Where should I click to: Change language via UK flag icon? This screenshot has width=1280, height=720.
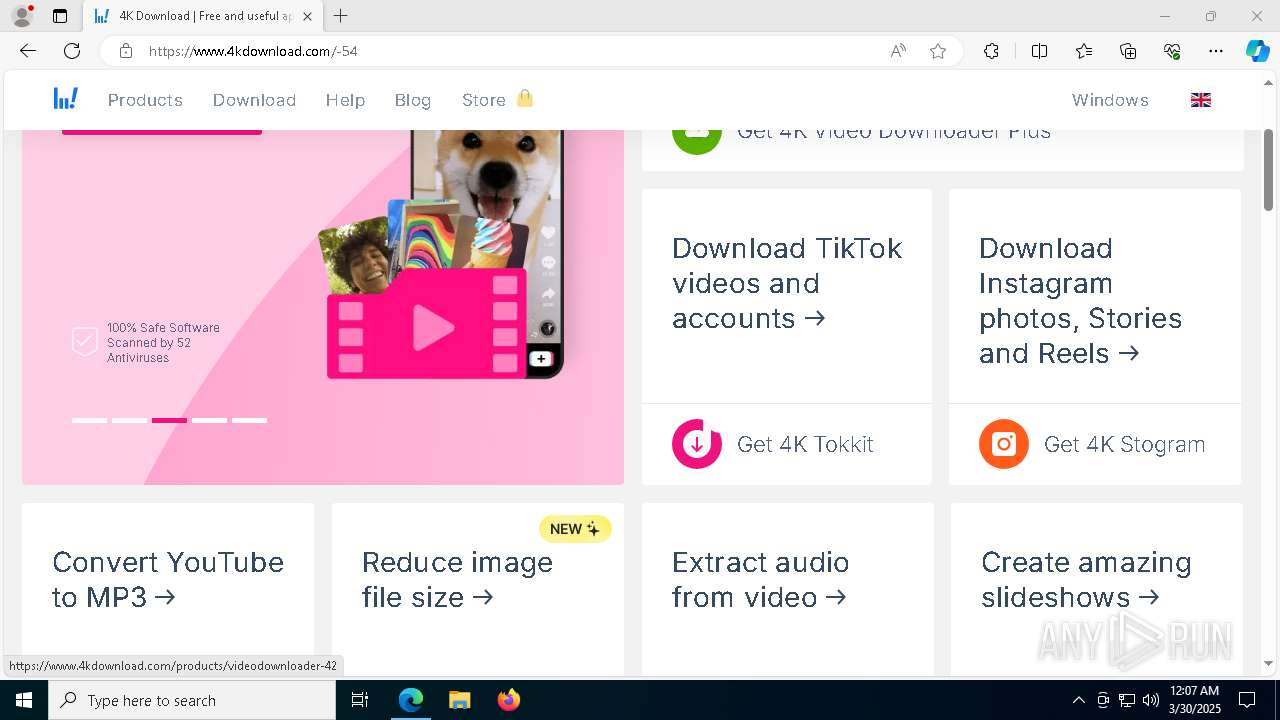click(x=1201, y=100)
